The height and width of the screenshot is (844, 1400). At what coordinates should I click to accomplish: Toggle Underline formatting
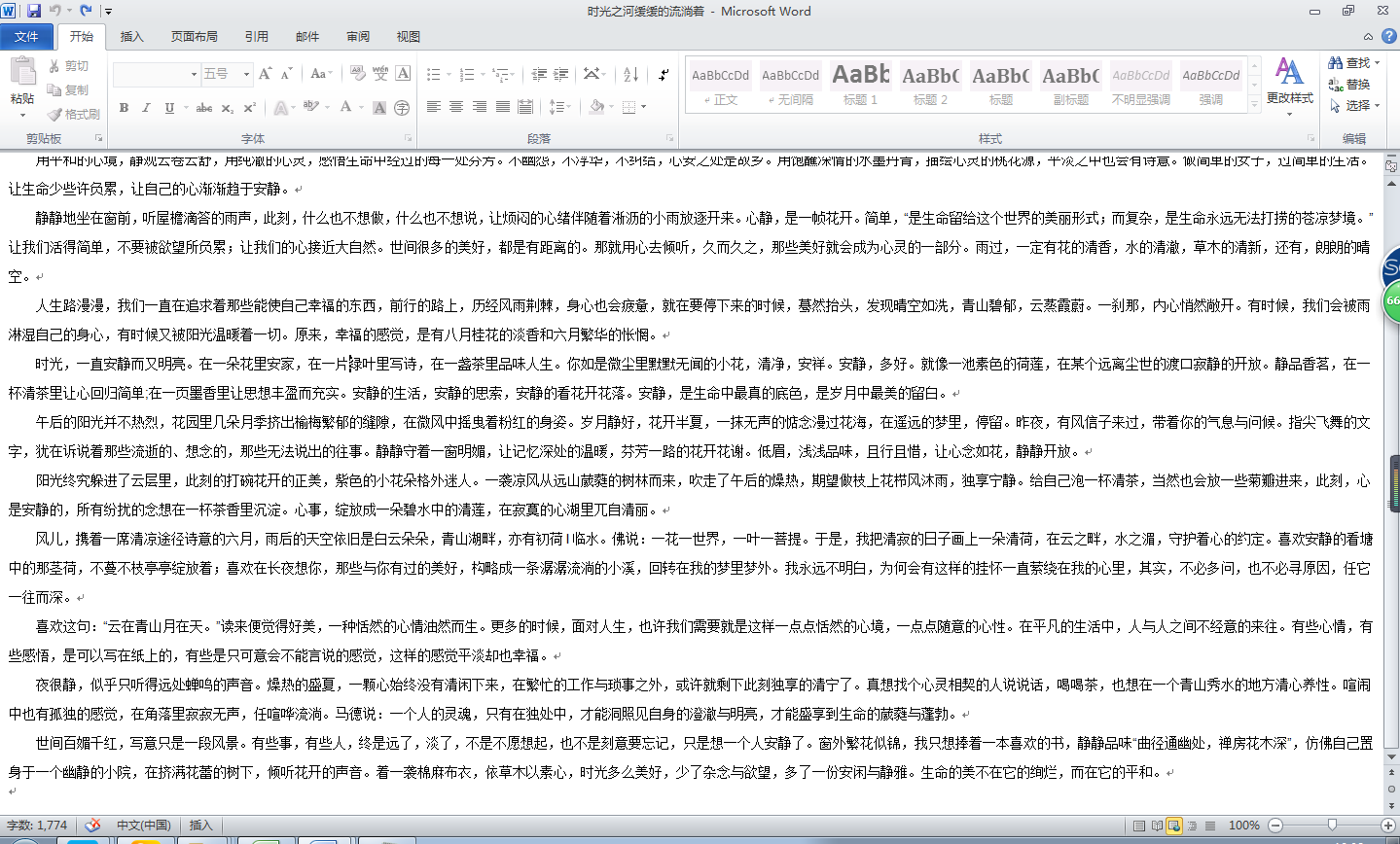(x=169, y=107)
